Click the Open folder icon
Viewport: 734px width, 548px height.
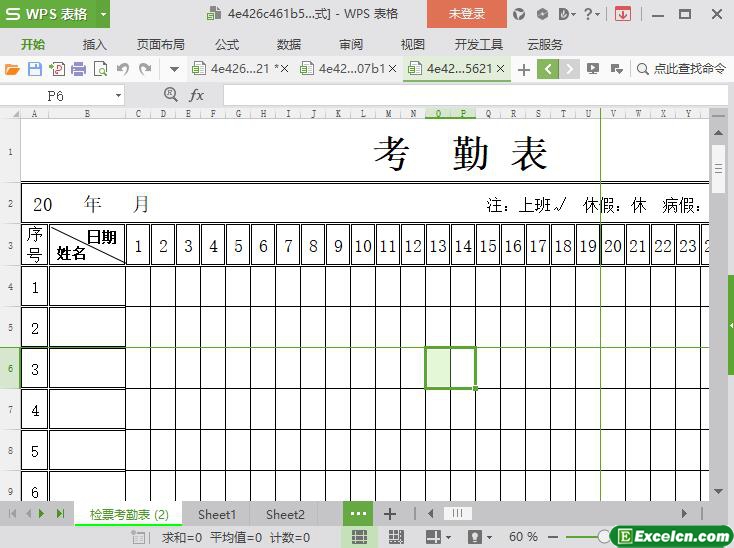pyautogui.click(x=12, y=69)
